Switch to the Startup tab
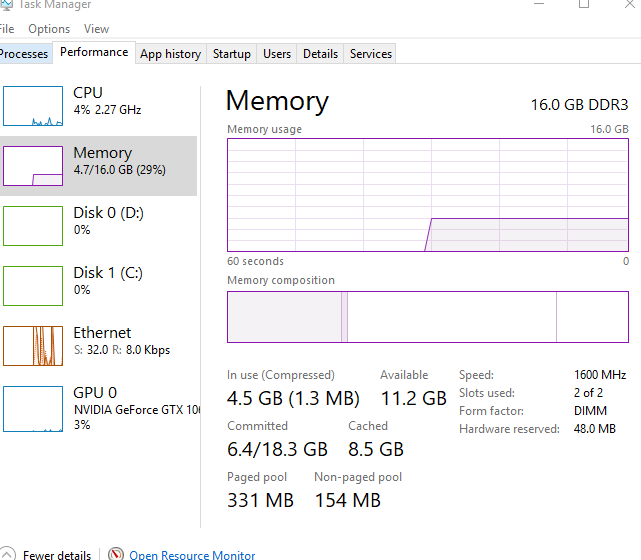 pos(232,54)
